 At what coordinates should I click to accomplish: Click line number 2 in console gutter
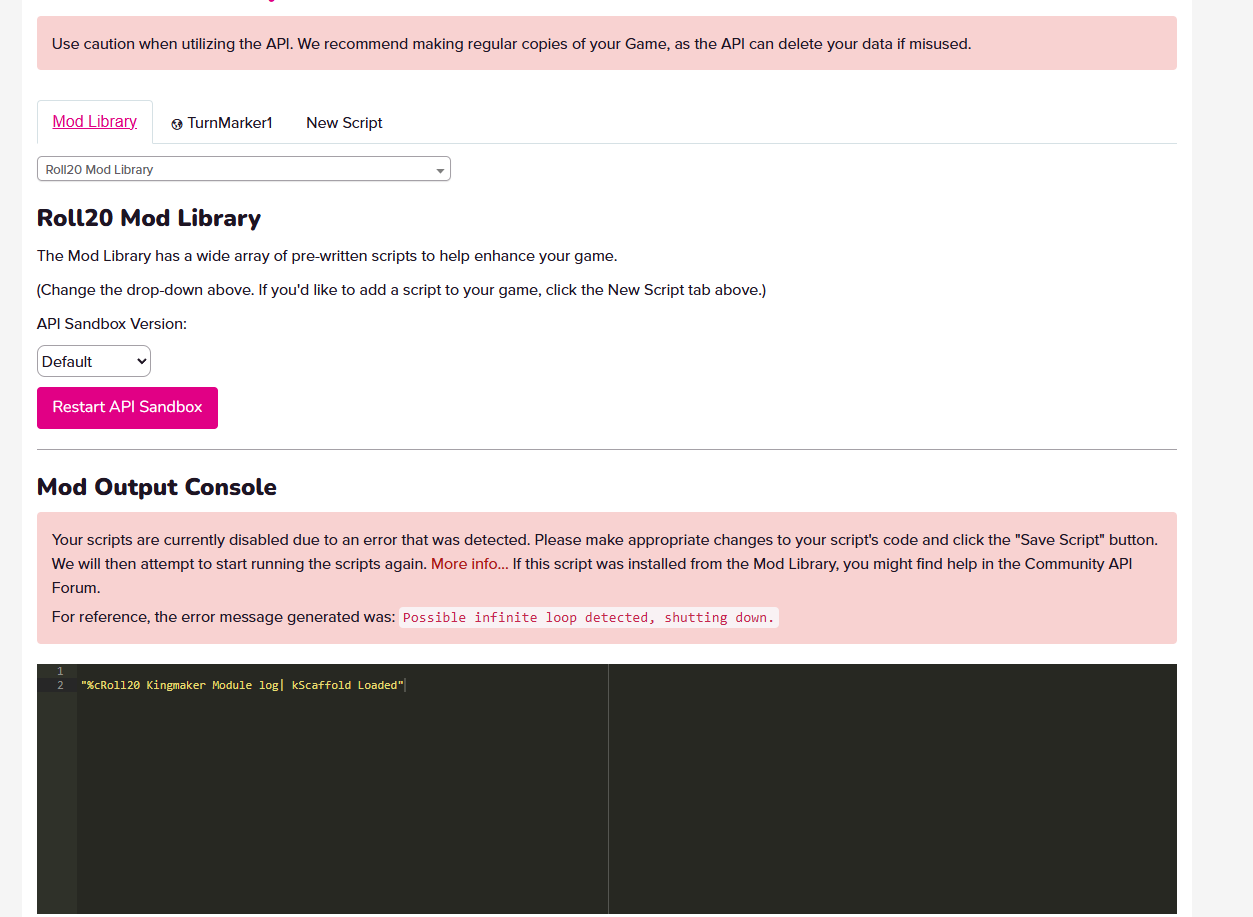pyautogui.click(x=60, y=685)
